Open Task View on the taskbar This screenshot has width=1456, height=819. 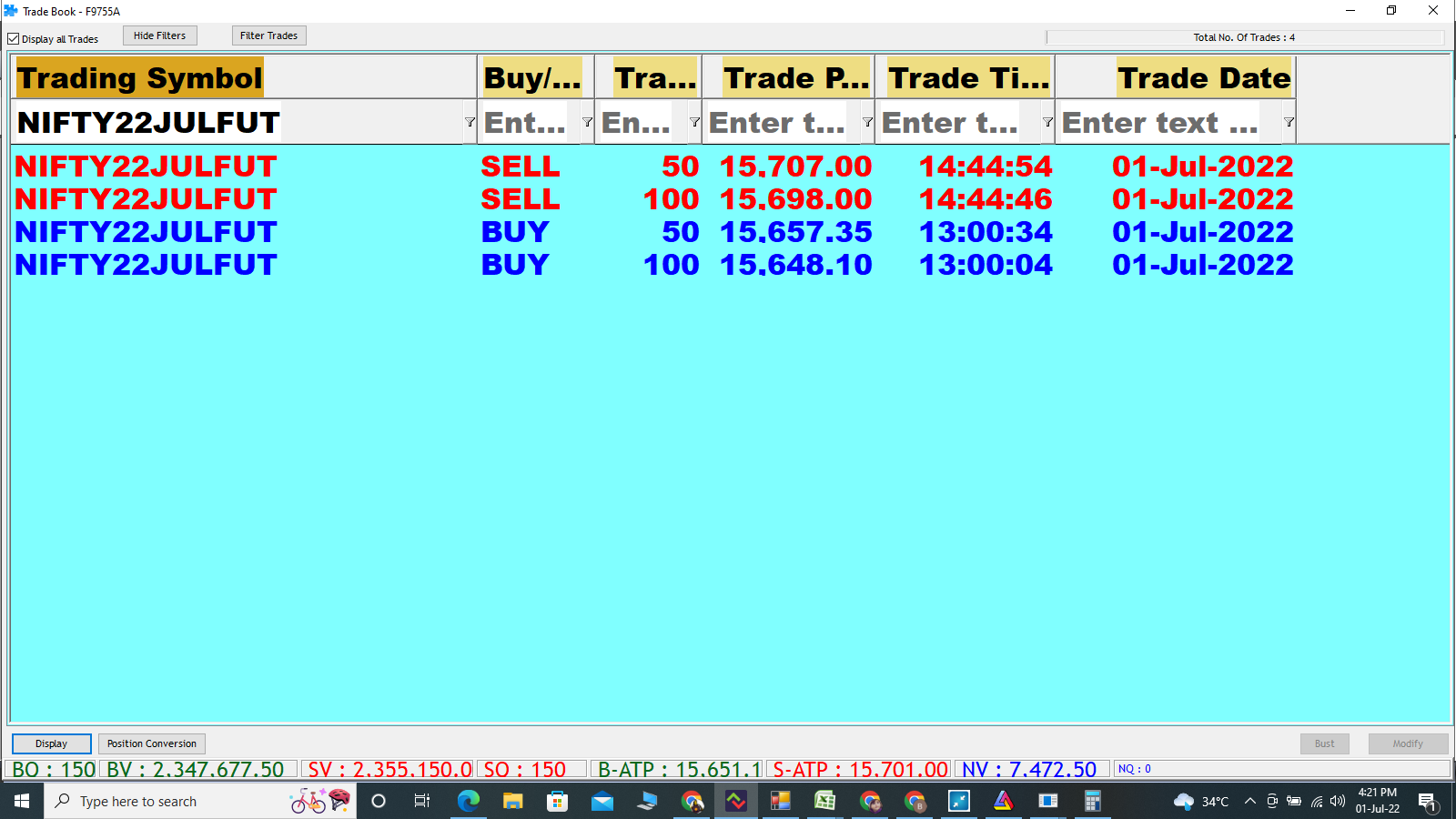422,801
